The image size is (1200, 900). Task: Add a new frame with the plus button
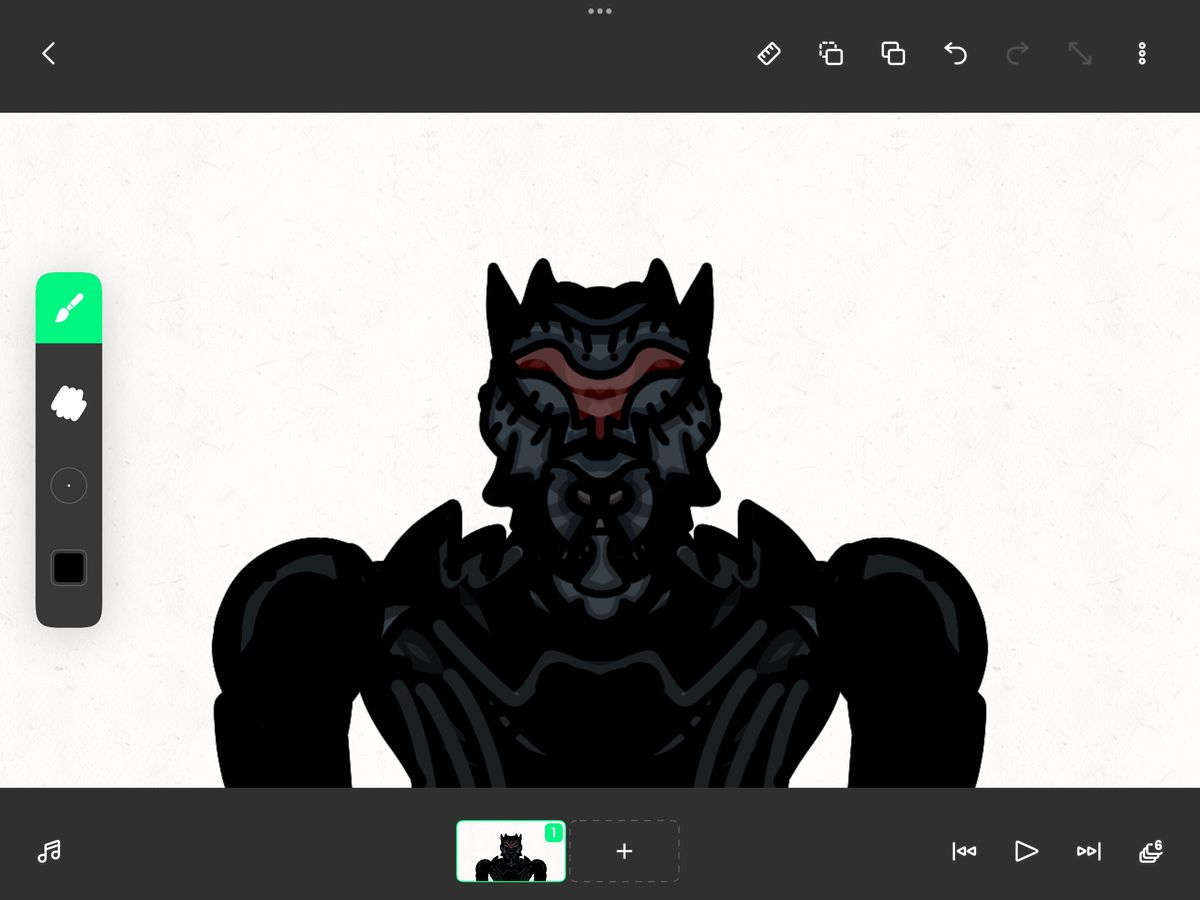tap(624, 851)
